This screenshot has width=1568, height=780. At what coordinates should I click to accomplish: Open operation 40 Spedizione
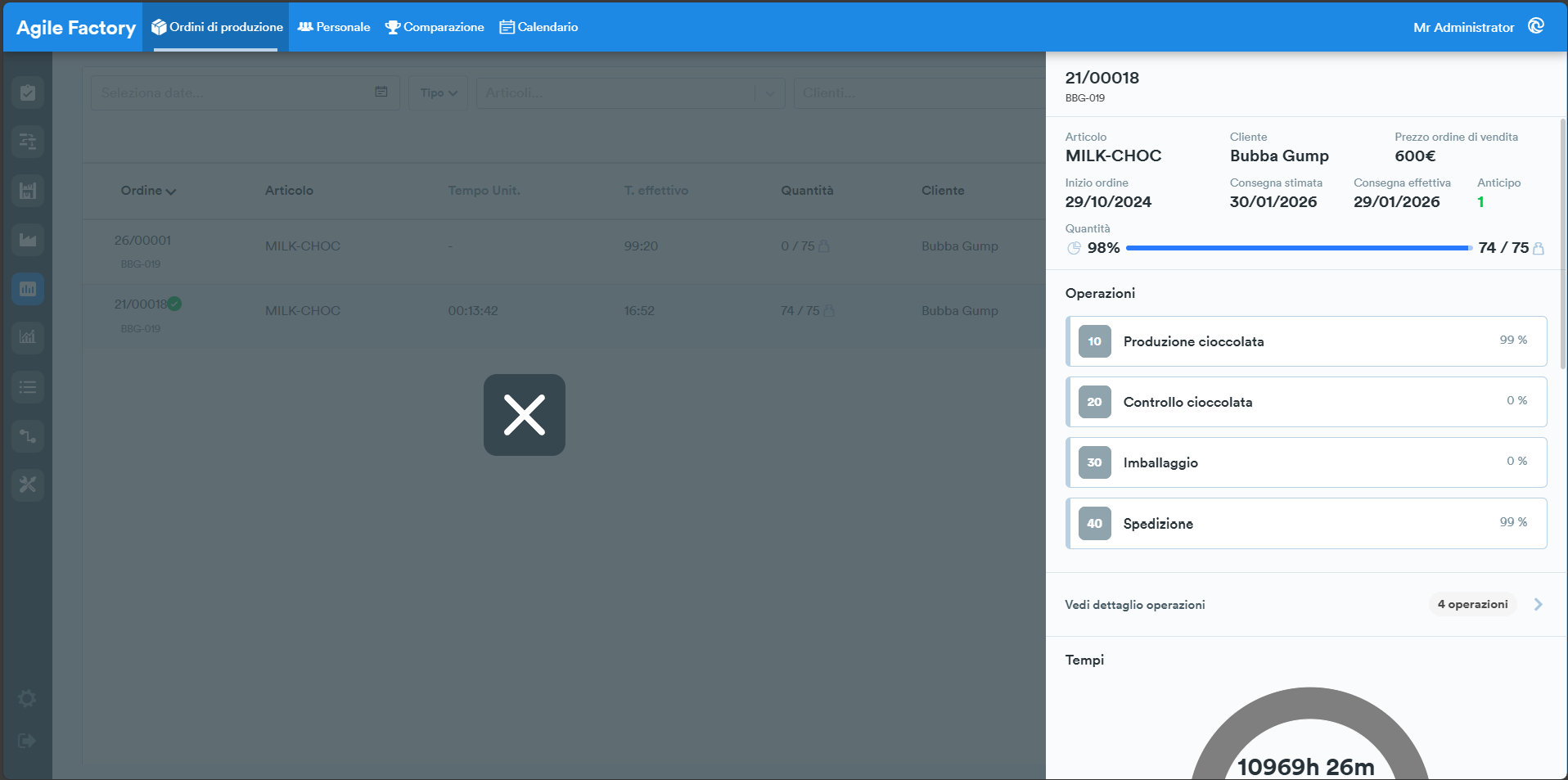click(1306, 523)
